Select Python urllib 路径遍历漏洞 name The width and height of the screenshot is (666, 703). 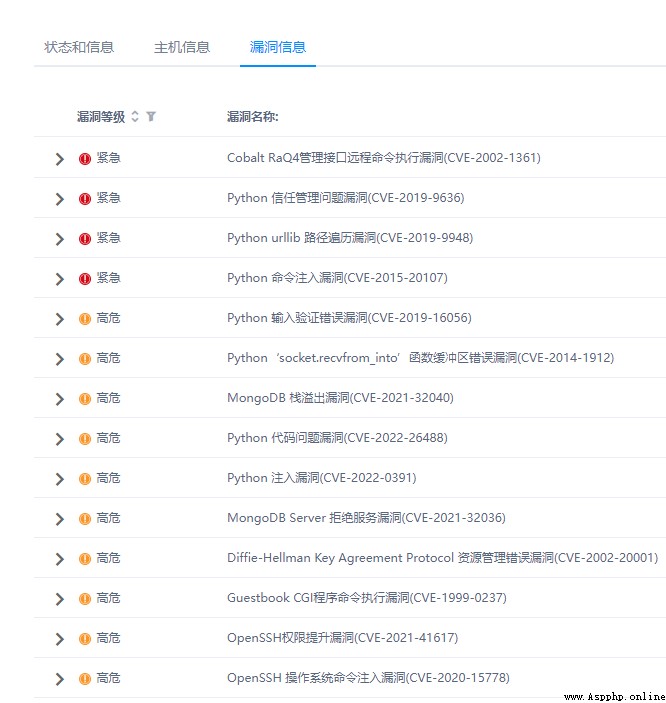[350, 238]
